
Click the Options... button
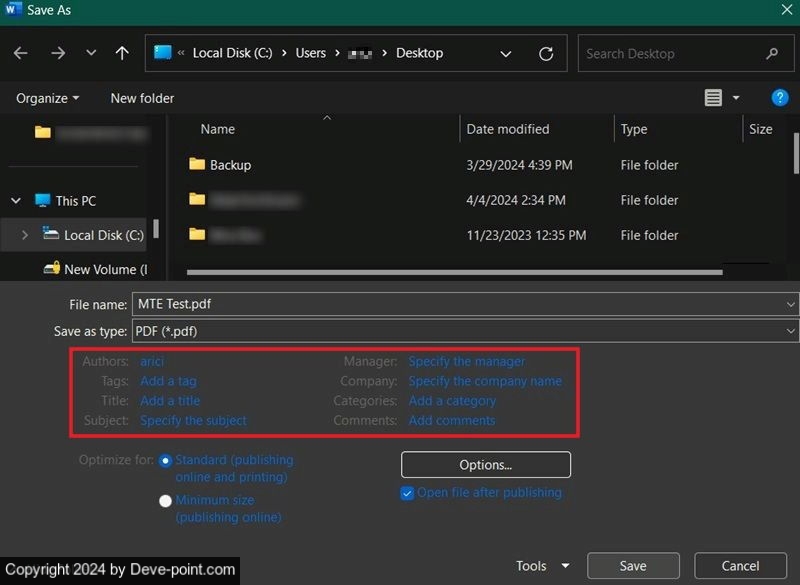[486, 465]
